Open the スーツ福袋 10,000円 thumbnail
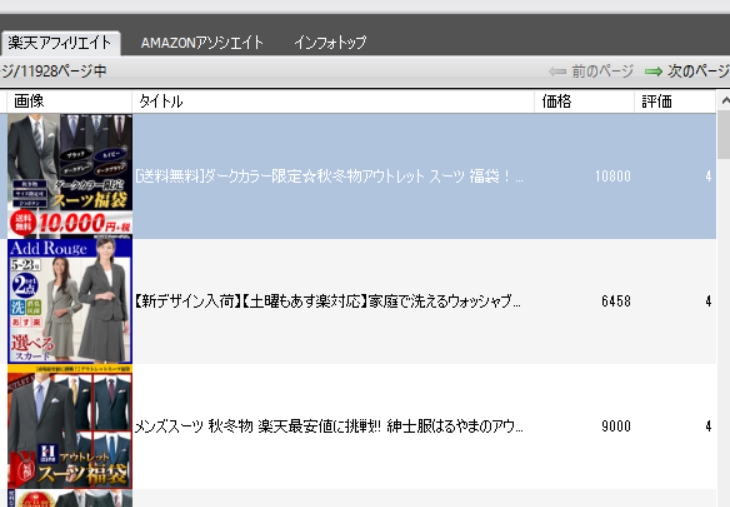This screenshot has width=730, height=507. pyautogui.click(x=70, y=176)
